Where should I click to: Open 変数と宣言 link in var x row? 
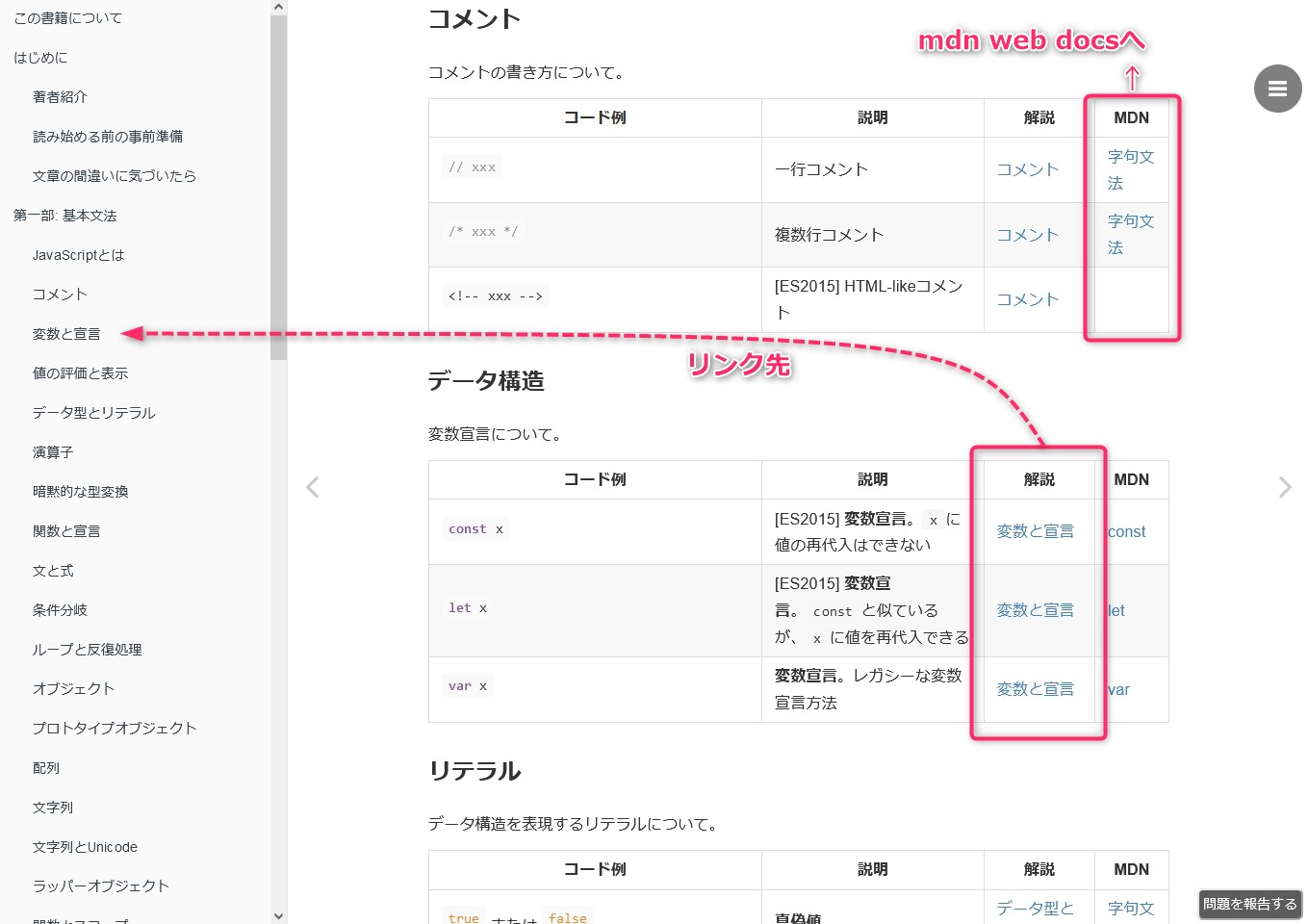[x=1036, y=689]
